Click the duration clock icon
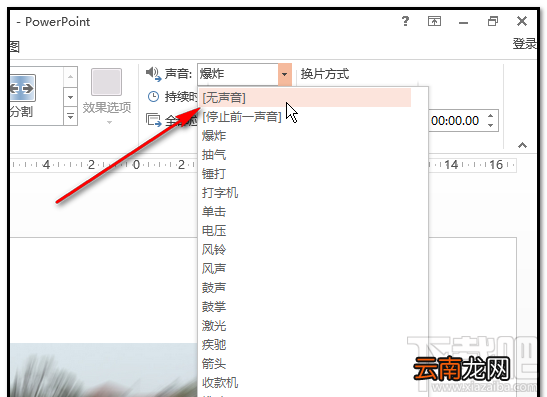This screenshot has width=547, height=397. pyautogui.click(x=153, y=97)
